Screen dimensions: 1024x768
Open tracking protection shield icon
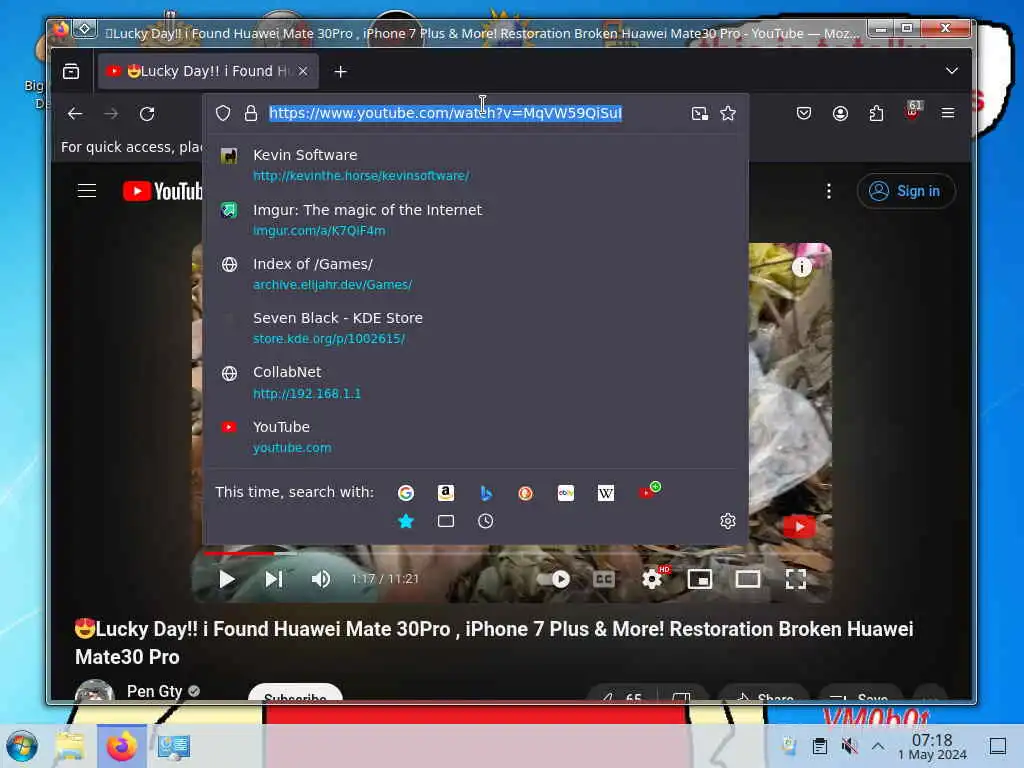click(223, 114)
